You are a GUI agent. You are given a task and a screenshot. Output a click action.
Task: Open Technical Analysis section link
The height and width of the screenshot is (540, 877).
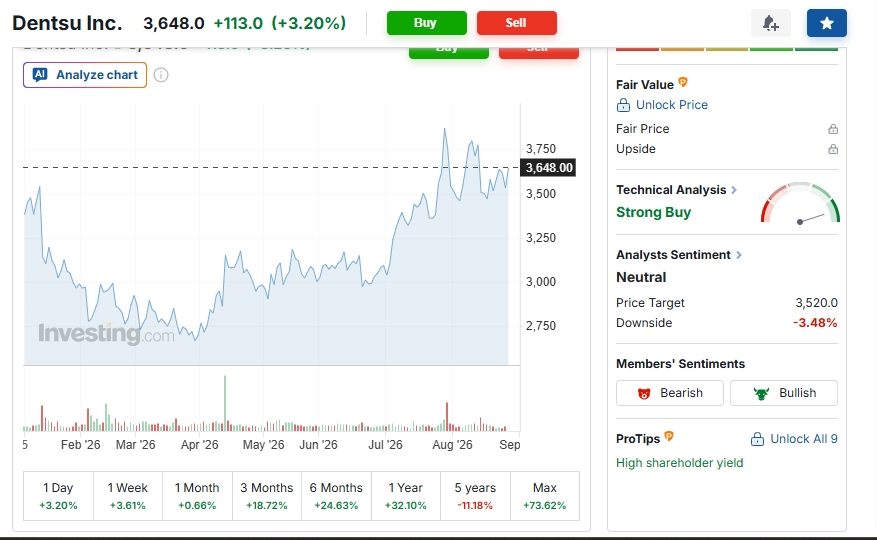[x=671, y=190]
